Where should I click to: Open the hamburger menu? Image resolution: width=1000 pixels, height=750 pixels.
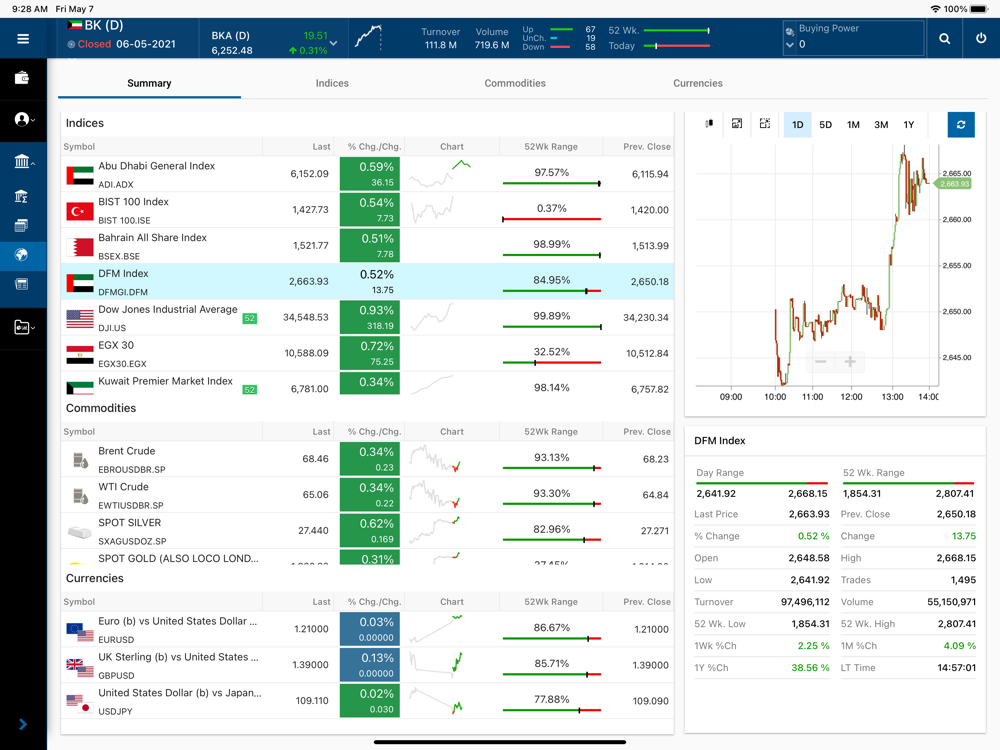pyautogui.click(x=23, y=39)
